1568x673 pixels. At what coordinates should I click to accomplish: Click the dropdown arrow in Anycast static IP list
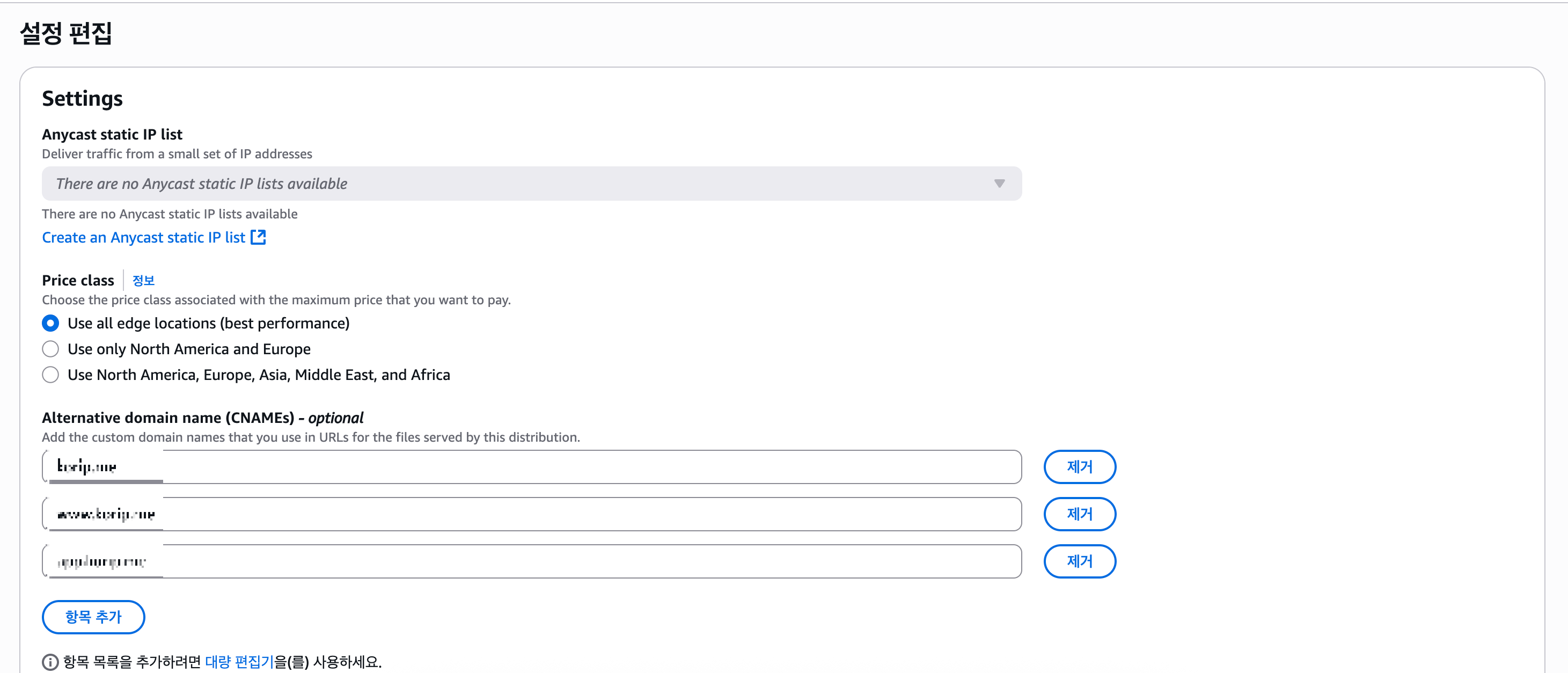click(x=999, y=183)
